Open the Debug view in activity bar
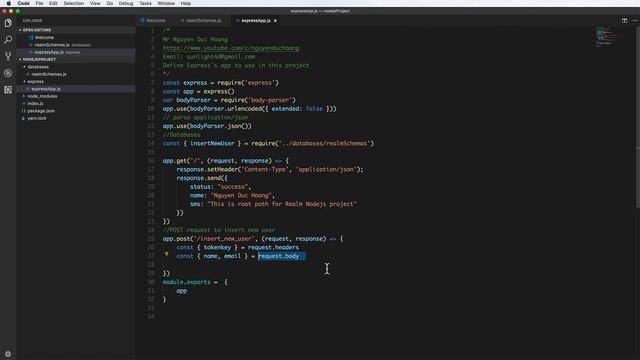 tap(8, 73)
